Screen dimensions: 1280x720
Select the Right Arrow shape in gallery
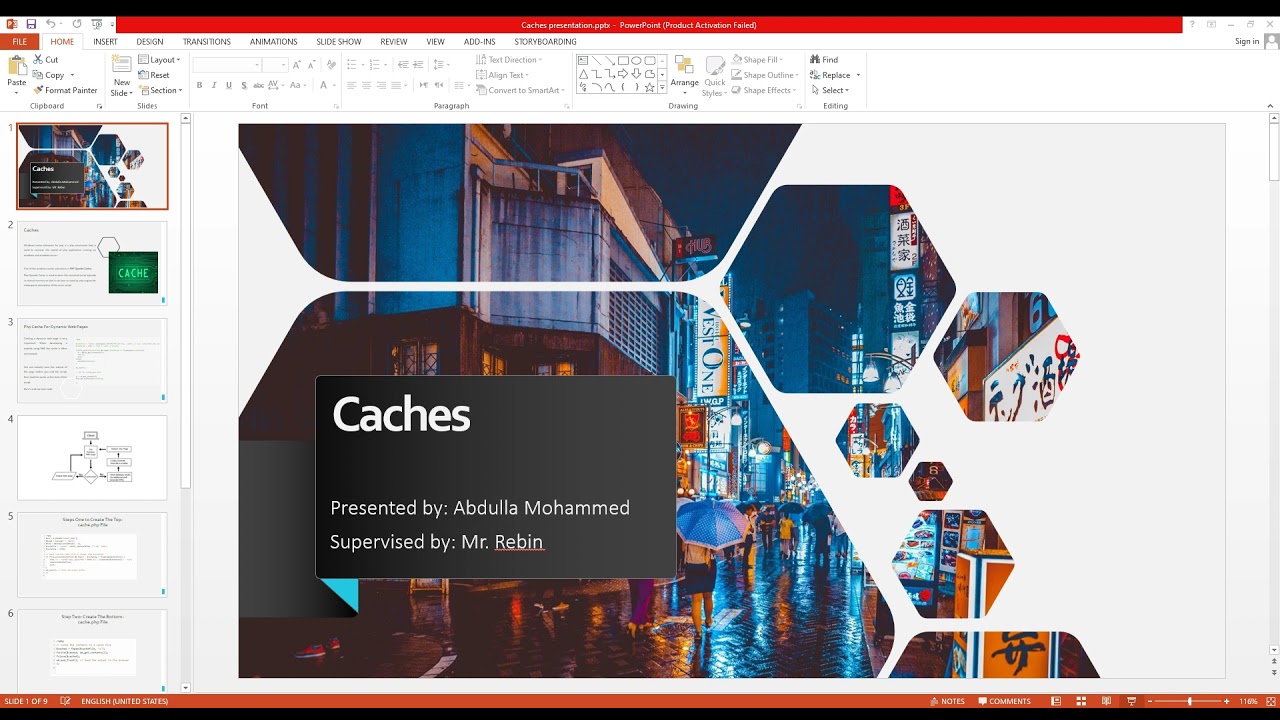(623, 74)
